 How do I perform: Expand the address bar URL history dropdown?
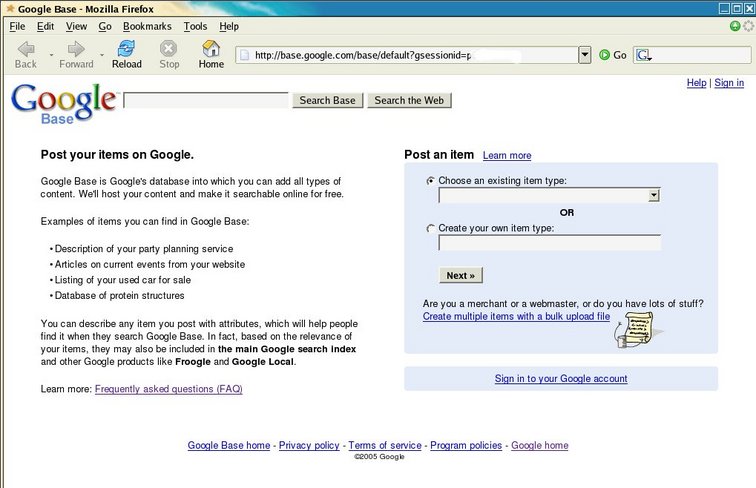[x=584, y=55]
